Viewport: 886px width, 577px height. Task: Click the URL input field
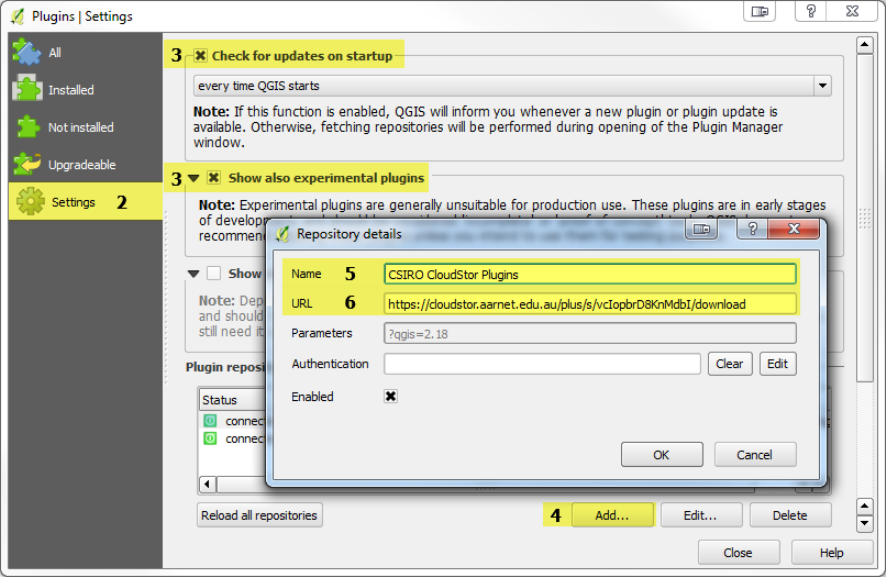coord(590,304)
